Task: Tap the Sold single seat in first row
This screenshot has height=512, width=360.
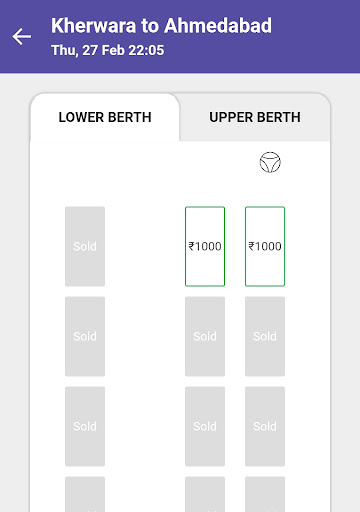Action: pos(85,246)
